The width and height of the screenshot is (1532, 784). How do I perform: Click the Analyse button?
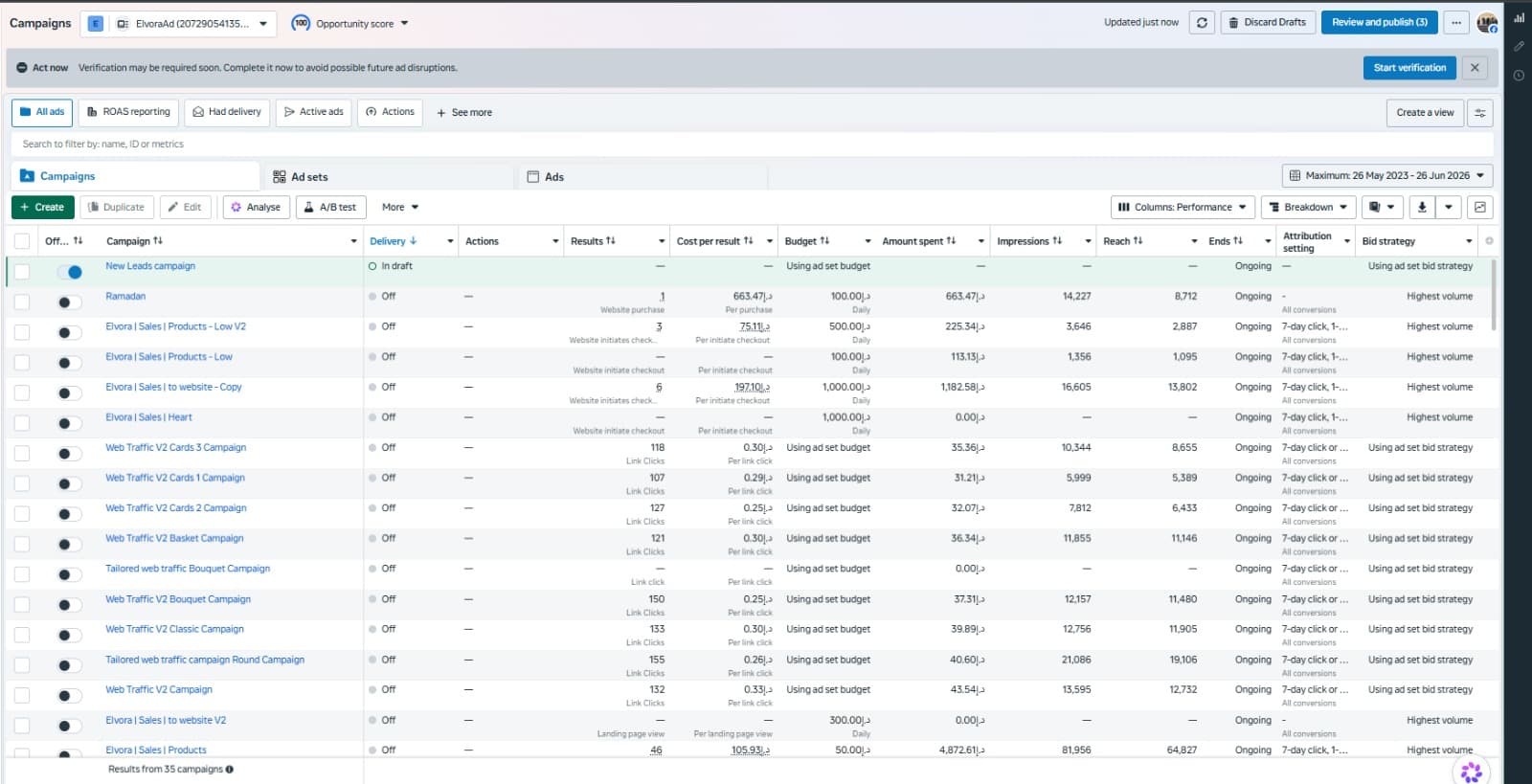click(x=256, y=207)
